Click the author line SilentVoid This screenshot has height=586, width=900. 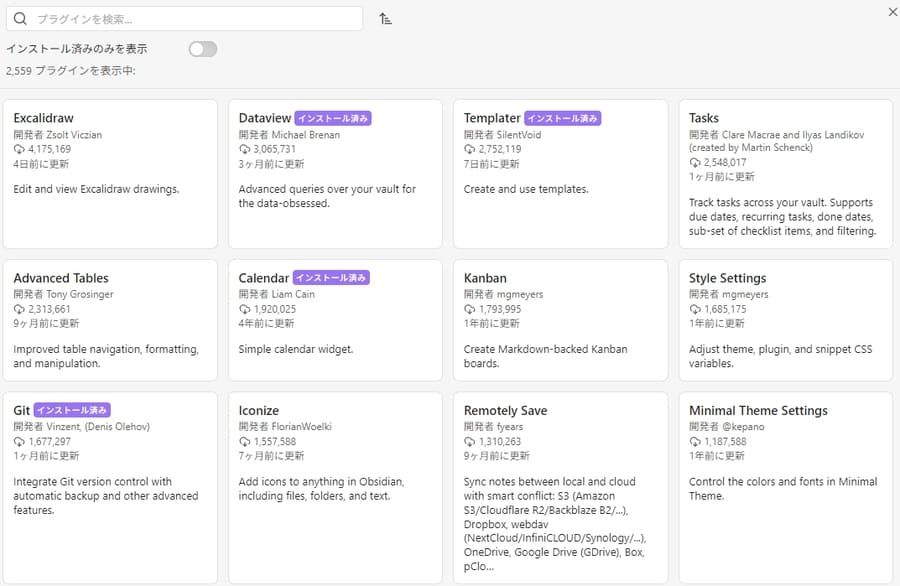point(502,135)
